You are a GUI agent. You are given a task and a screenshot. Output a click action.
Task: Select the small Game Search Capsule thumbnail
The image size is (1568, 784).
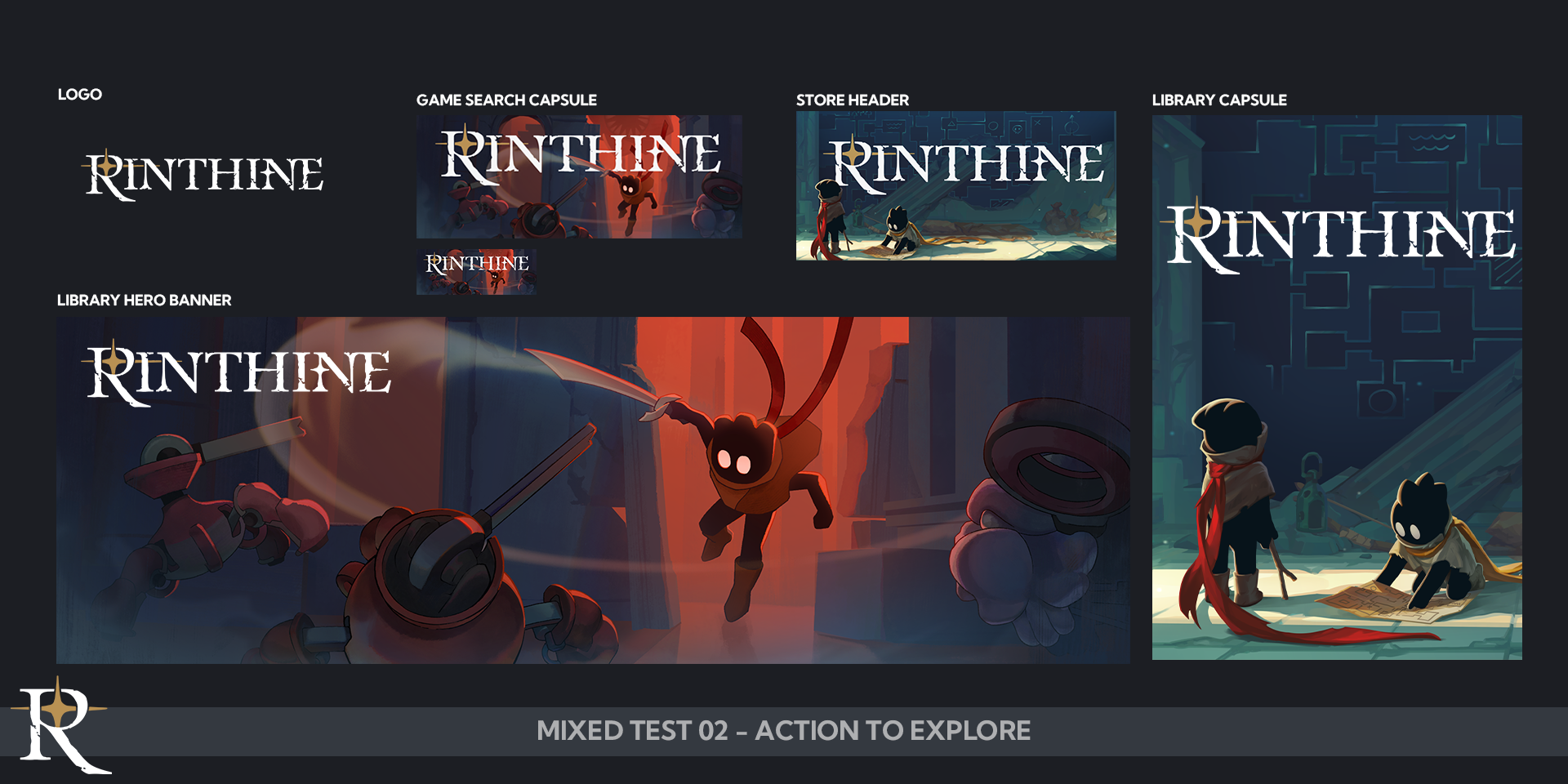pos(476,272)
